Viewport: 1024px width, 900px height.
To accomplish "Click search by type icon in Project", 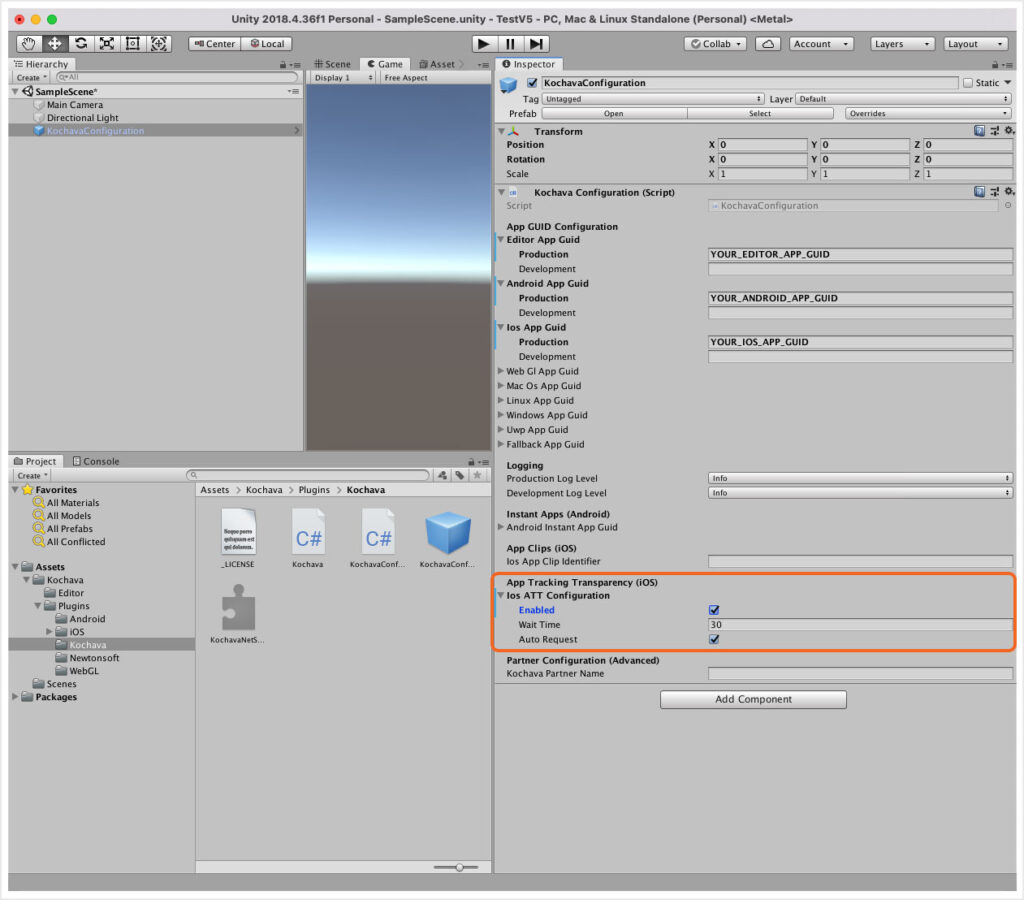I will [442, 475].
